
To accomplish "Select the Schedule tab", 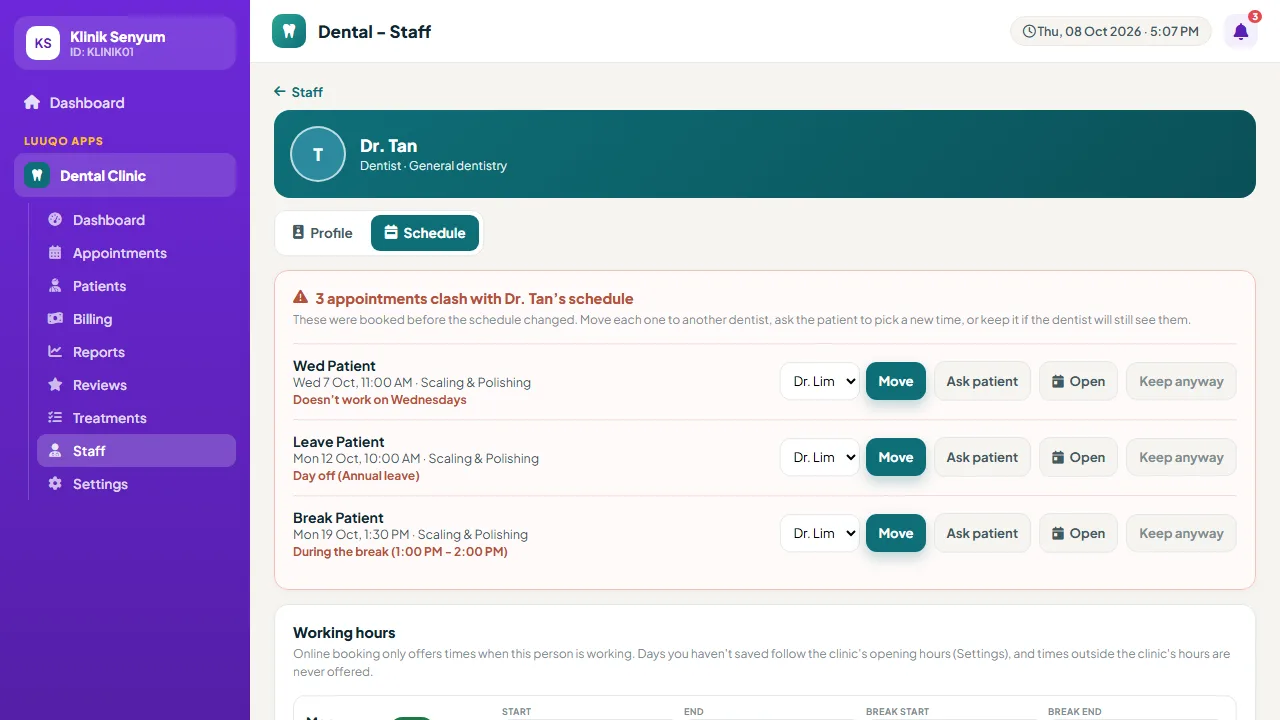I will 425,233.
